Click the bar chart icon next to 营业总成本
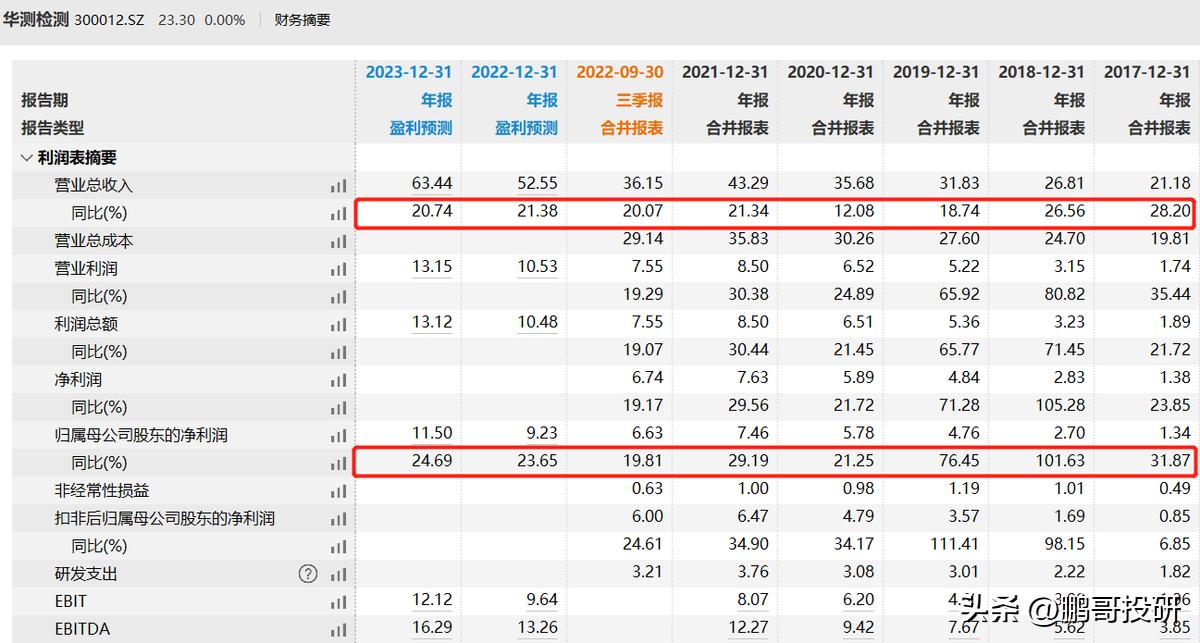The width and height of the screenshot is (1200, 643). [338, 240]
